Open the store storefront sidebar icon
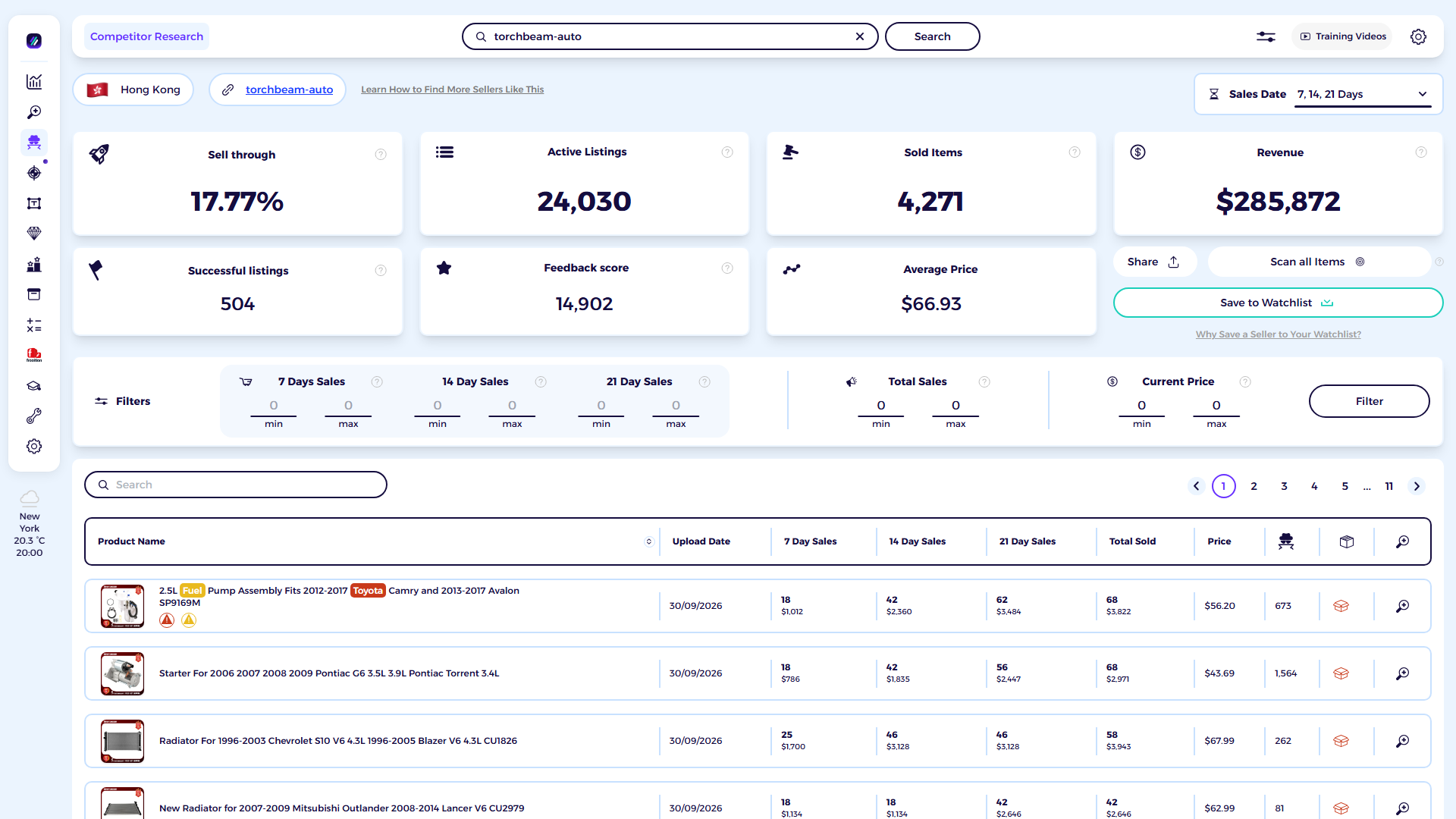This screenshot has height=819, width=1456. click(34, 294)
